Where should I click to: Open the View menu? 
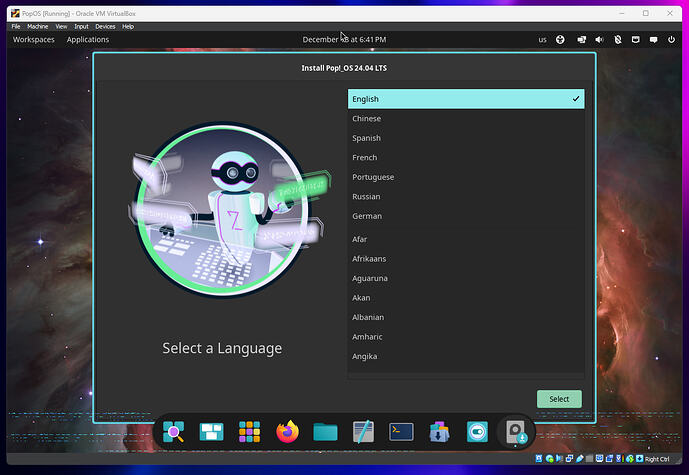(61, 26)
